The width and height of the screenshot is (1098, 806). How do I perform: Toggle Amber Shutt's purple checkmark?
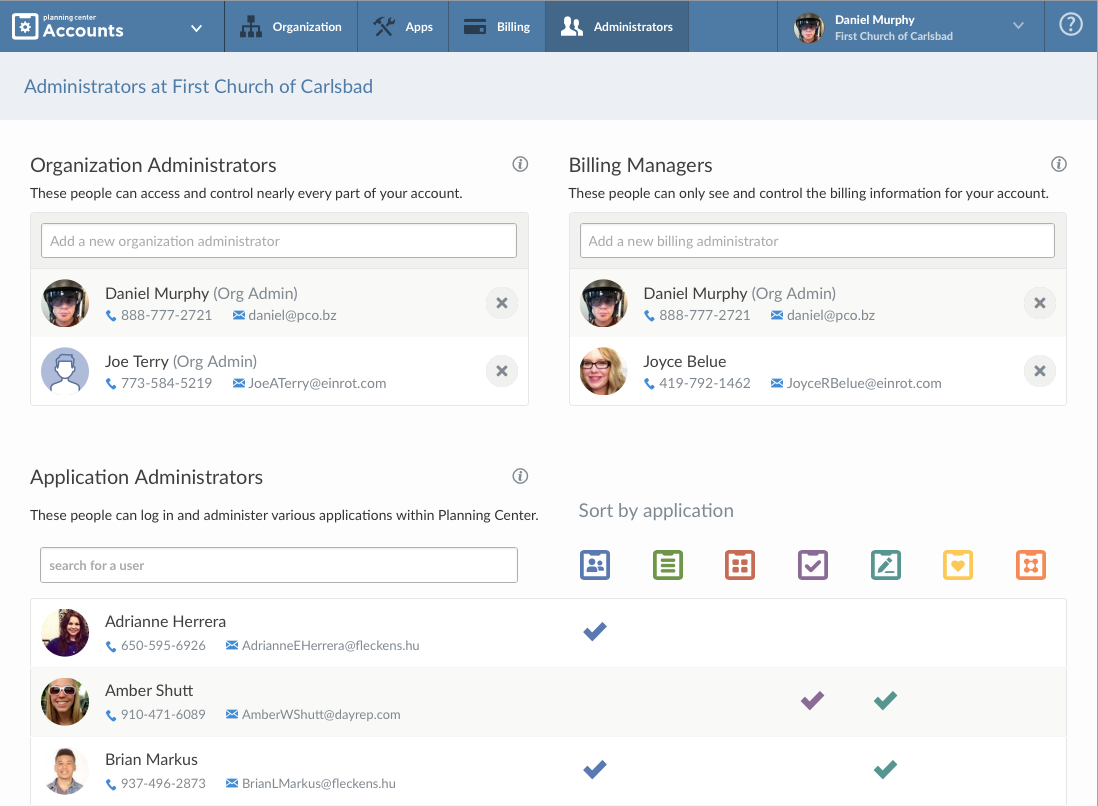tap(812, 700)
